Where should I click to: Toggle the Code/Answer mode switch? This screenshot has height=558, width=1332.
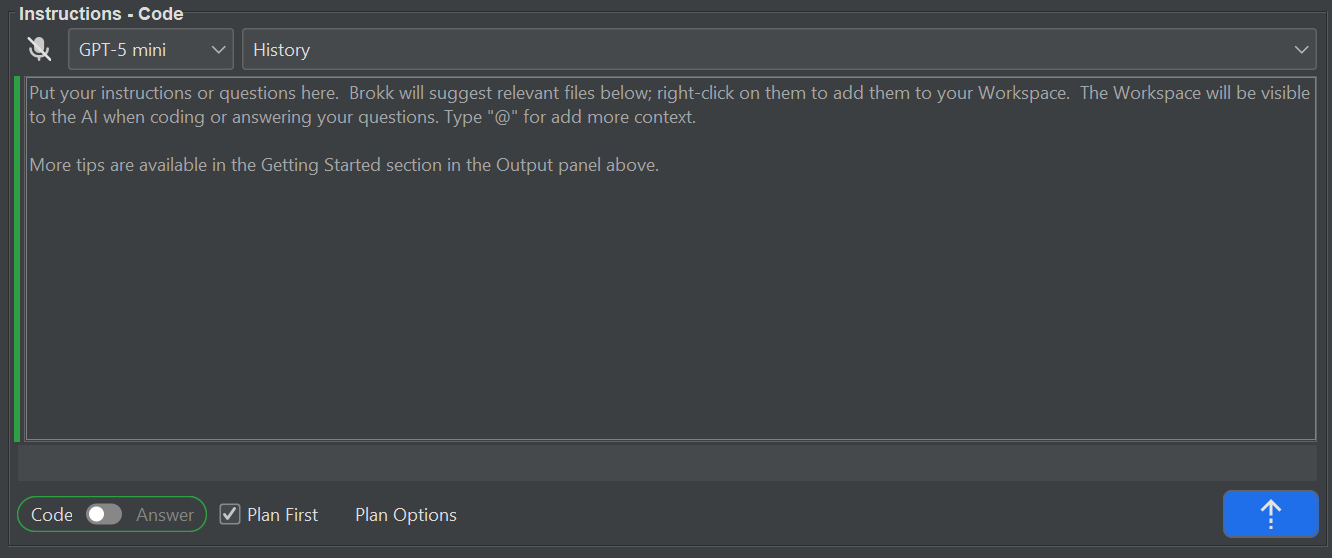click(104, 514)
